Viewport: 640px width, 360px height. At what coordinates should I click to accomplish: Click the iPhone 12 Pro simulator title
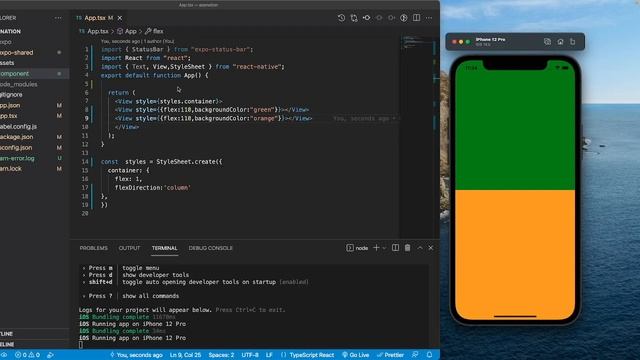[490, 40]
